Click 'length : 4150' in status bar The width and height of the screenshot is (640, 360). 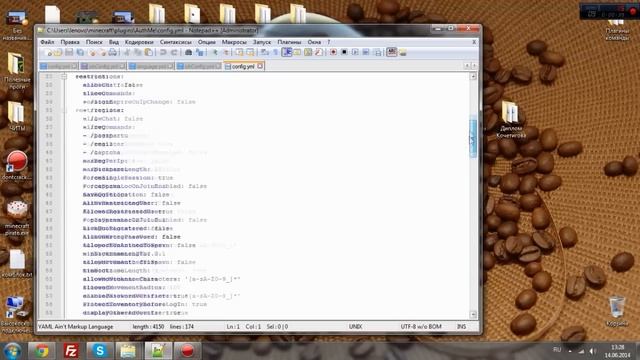(148, 327)
